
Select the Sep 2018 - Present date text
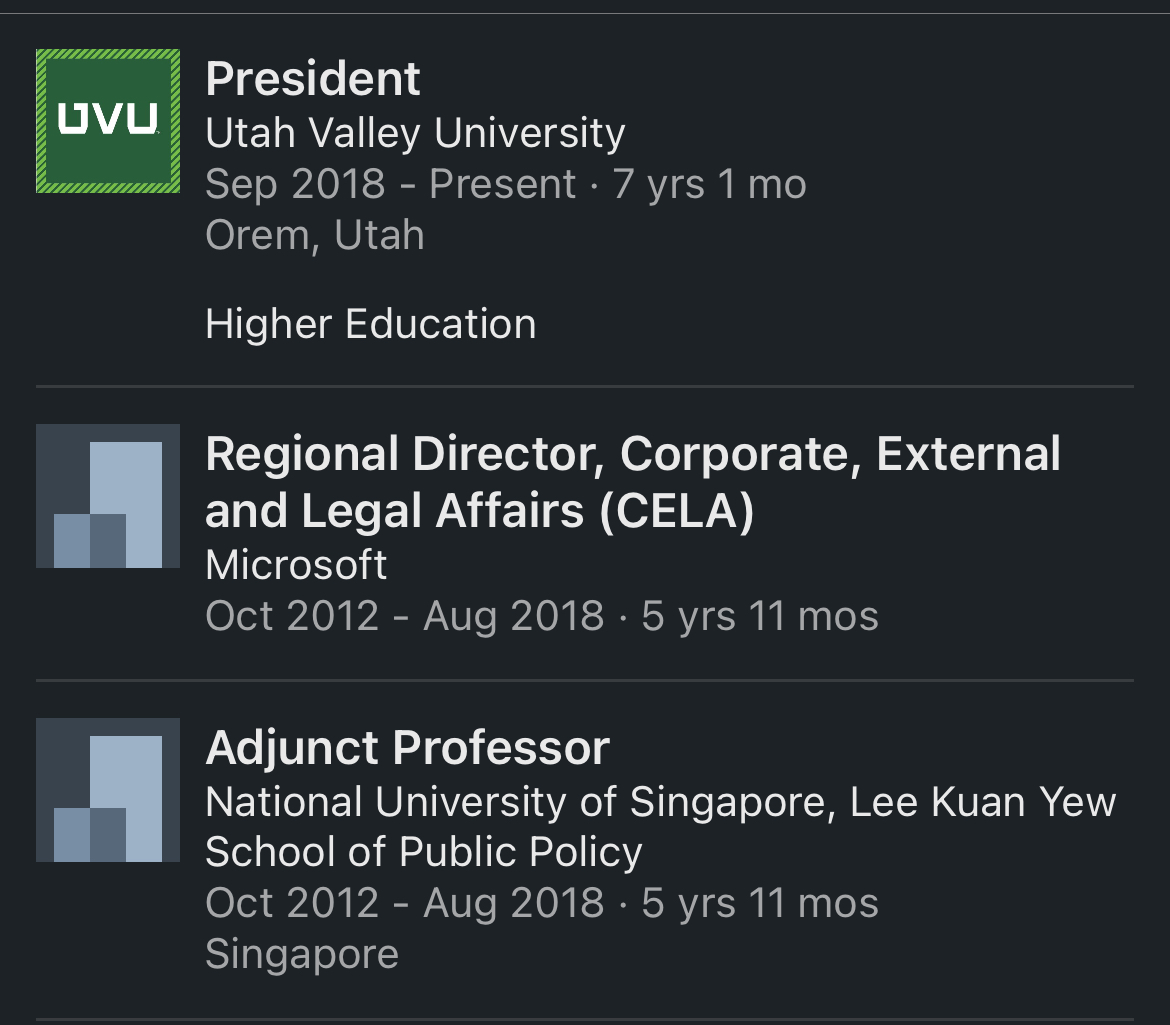[x=390, y=184]
